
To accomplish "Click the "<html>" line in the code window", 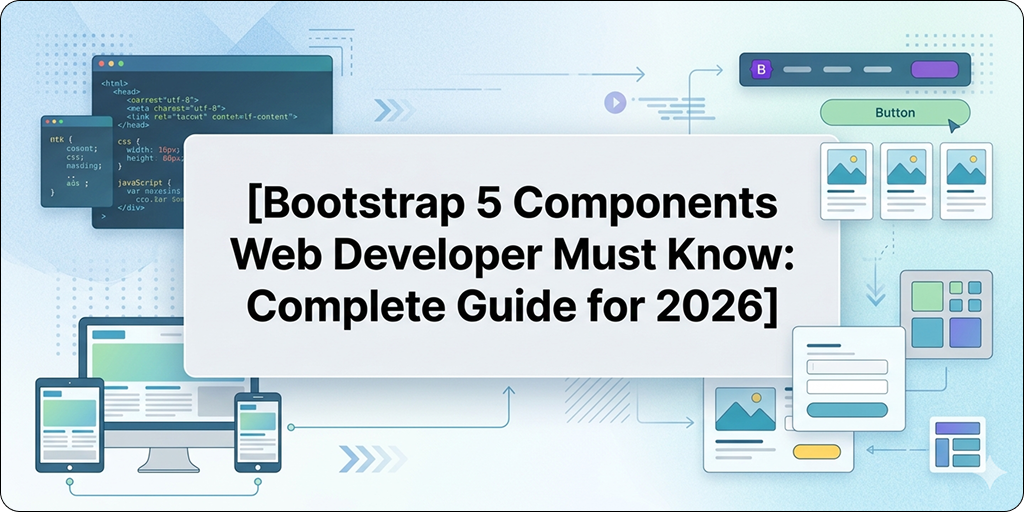I will coord(114,84).
